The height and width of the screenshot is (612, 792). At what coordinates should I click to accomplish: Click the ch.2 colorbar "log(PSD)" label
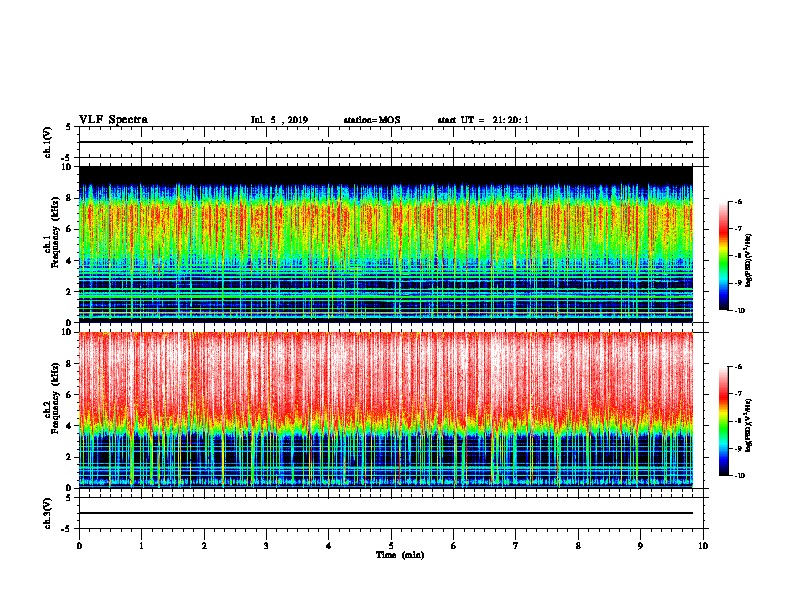click(749, 424)
